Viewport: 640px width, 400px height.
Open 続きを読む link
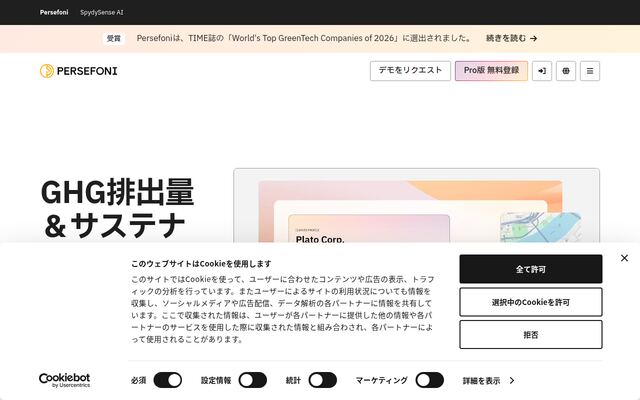tap(511, 38)
